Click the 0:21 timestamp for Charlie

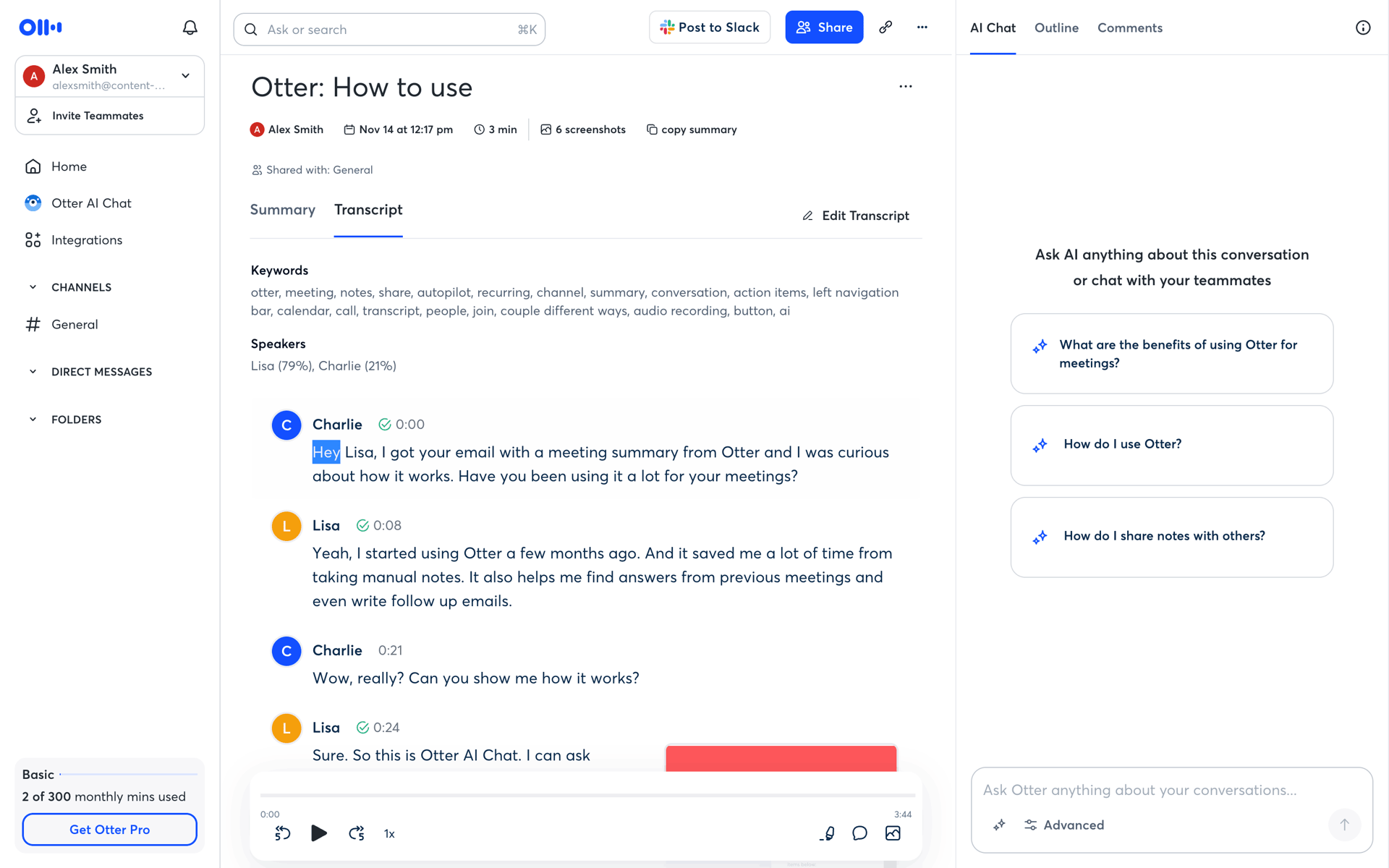(391, 650)
